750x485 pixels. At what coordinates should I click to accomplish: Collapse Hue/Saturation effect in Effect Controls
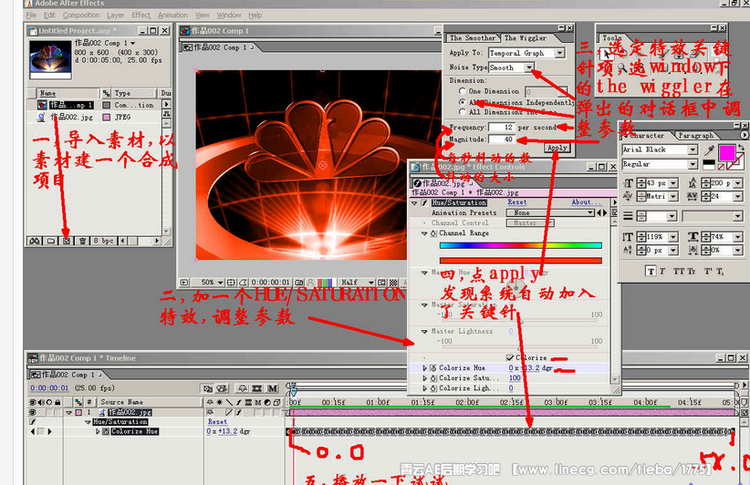[414, 203]
